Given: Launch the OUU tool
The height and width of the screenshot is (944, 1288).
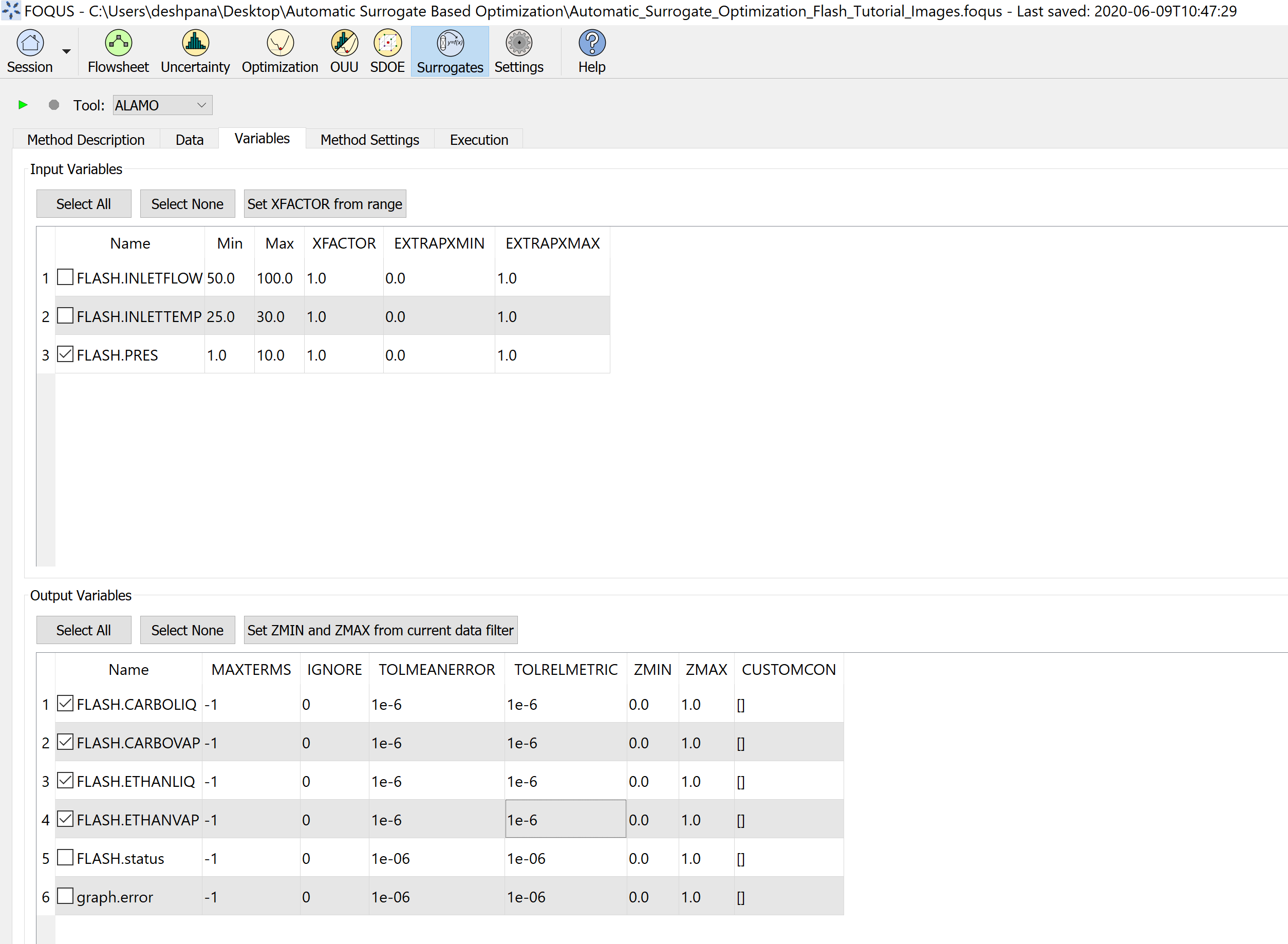Looking at the screenshot, I should [x=344, y=51].
